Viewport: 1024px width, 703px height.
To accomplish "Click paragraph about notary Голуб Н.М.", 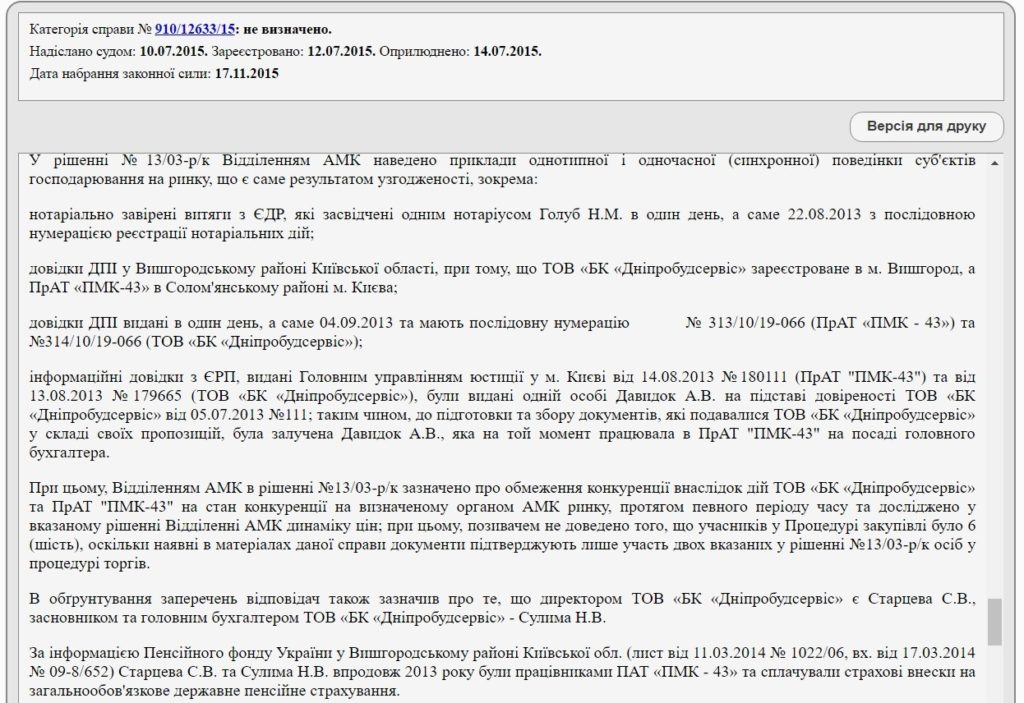I will coord(500,224).
